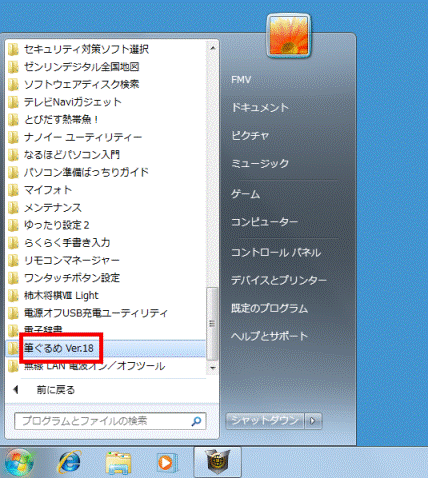
Task: Open the FMV user folder link
Action: [241, 80]
